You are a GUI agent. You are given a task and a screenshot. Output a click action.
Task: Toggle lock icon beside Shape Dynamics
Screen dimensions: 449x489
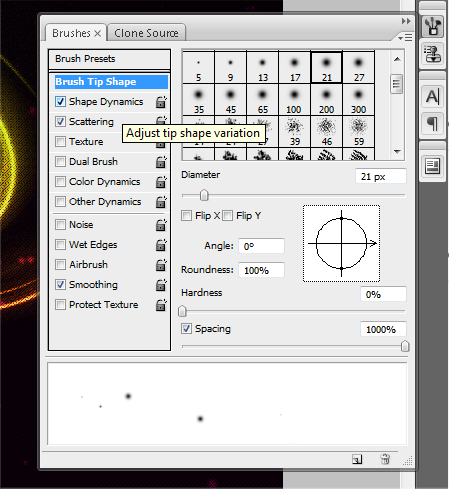tap(161, 102)
